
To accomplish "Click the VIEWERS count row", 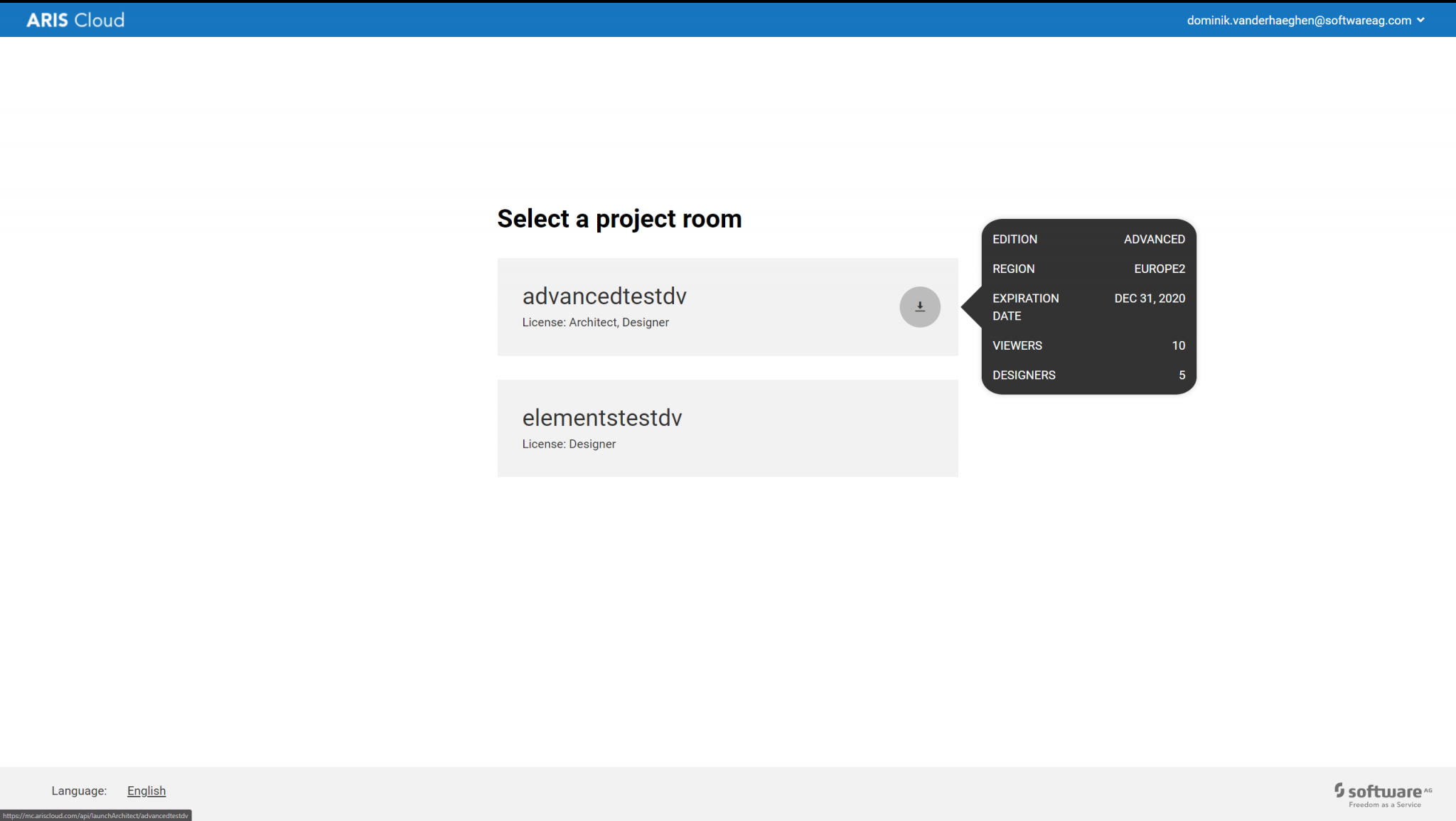I will click(x=1088, y=345).
